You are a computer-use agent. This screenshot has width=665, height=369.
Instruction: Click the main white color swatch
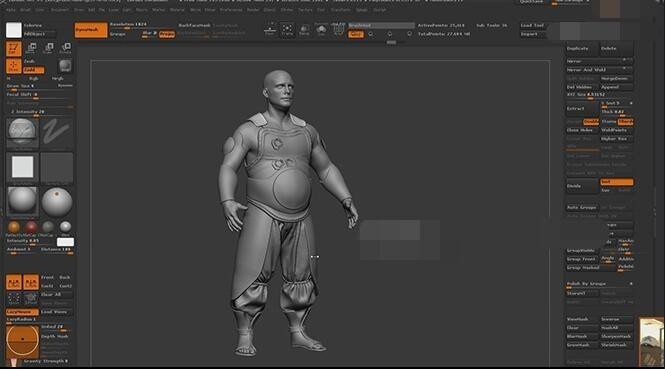point(14,30)
